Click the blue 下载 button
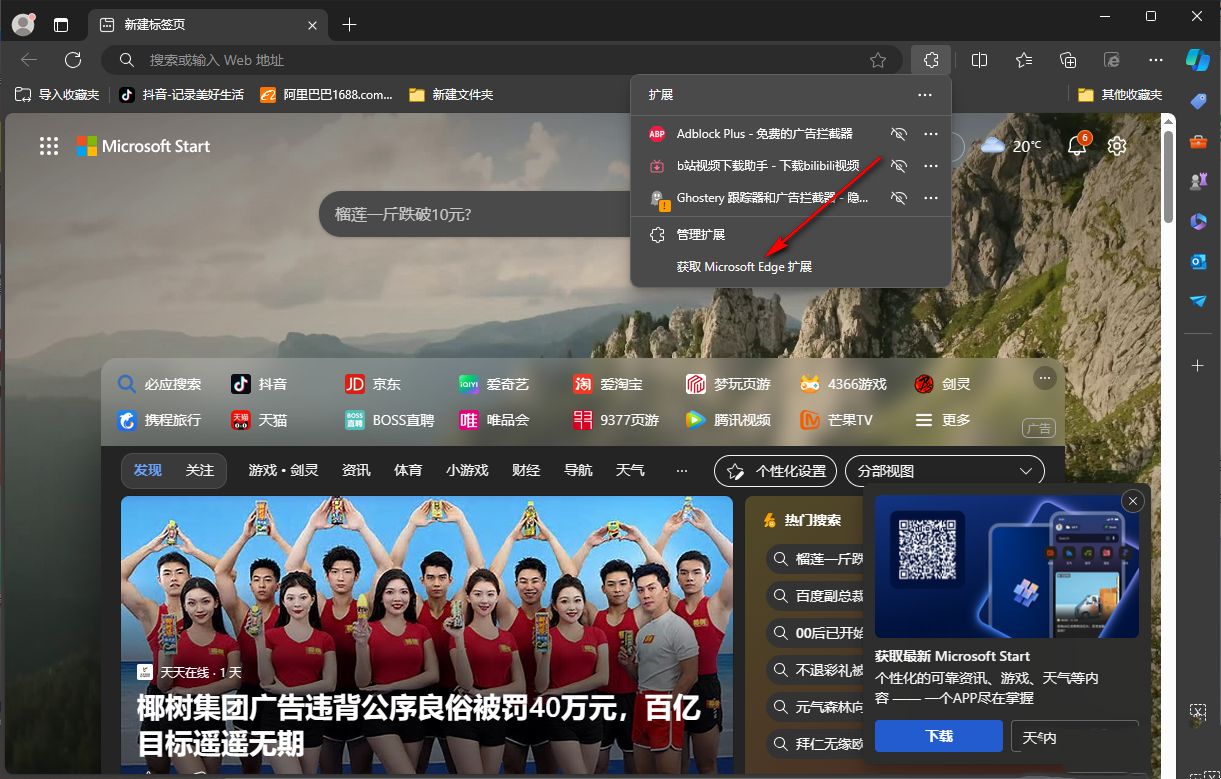This screenshot has height=779, width=1221. point(939,736)
